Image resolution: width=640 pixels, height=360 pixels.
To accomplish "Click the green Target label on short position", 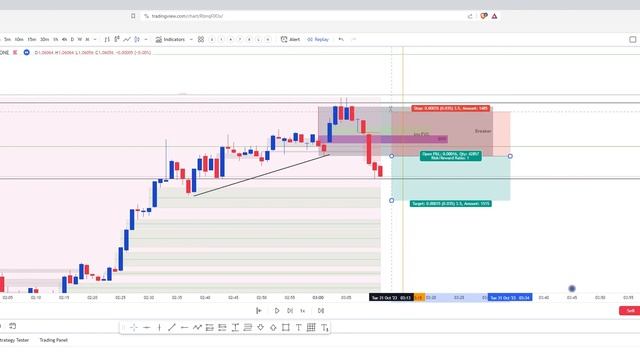I will click(451, 203).
